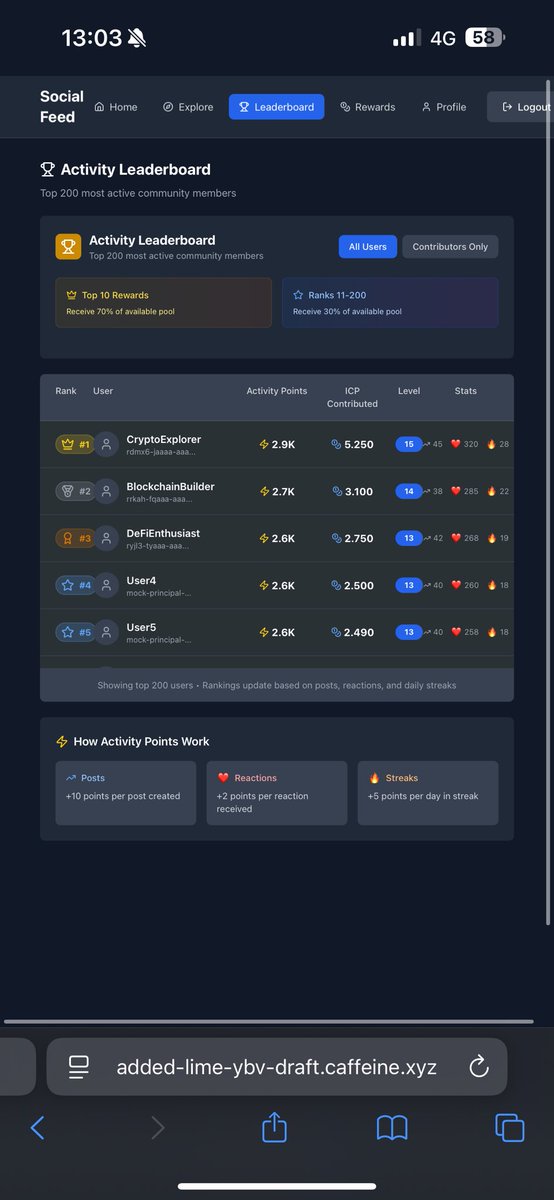Screen dimensions: 554x1200
Task: Click DeFiEnthusiast's avatar icon
Action: [x=107, y=538]
